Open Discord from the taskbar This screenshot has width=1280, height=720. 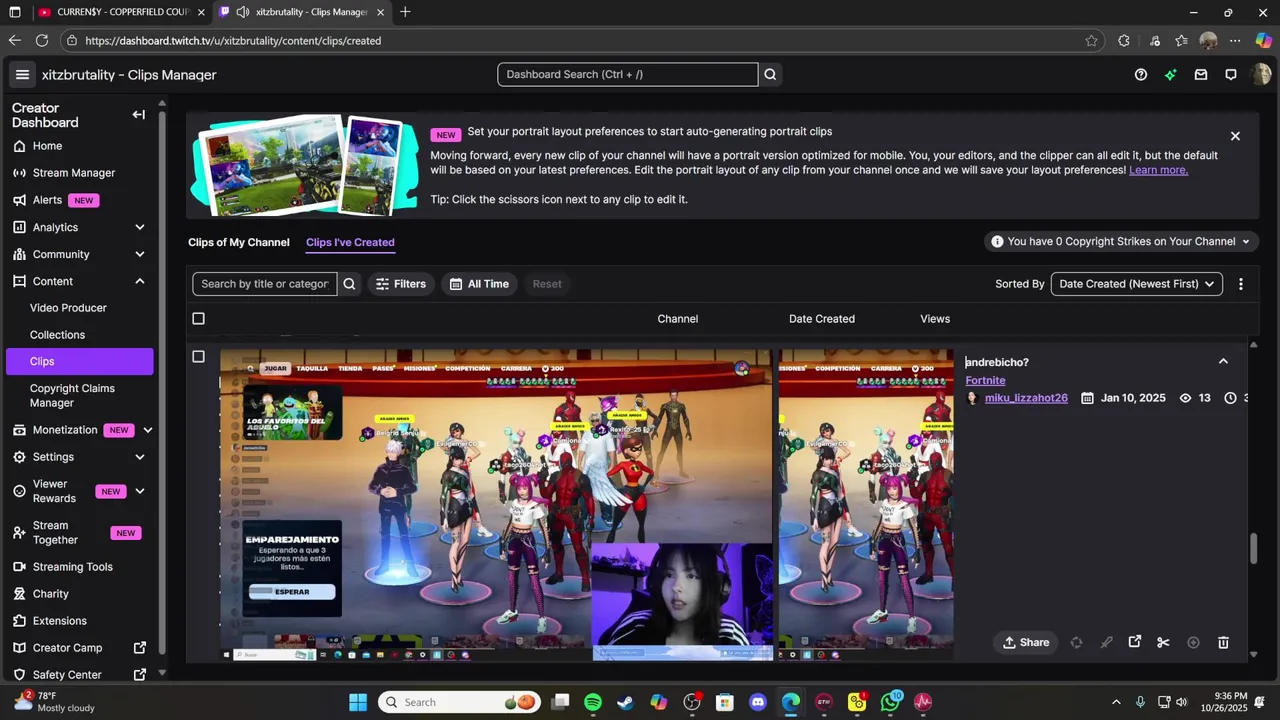(x=758, y=702)
